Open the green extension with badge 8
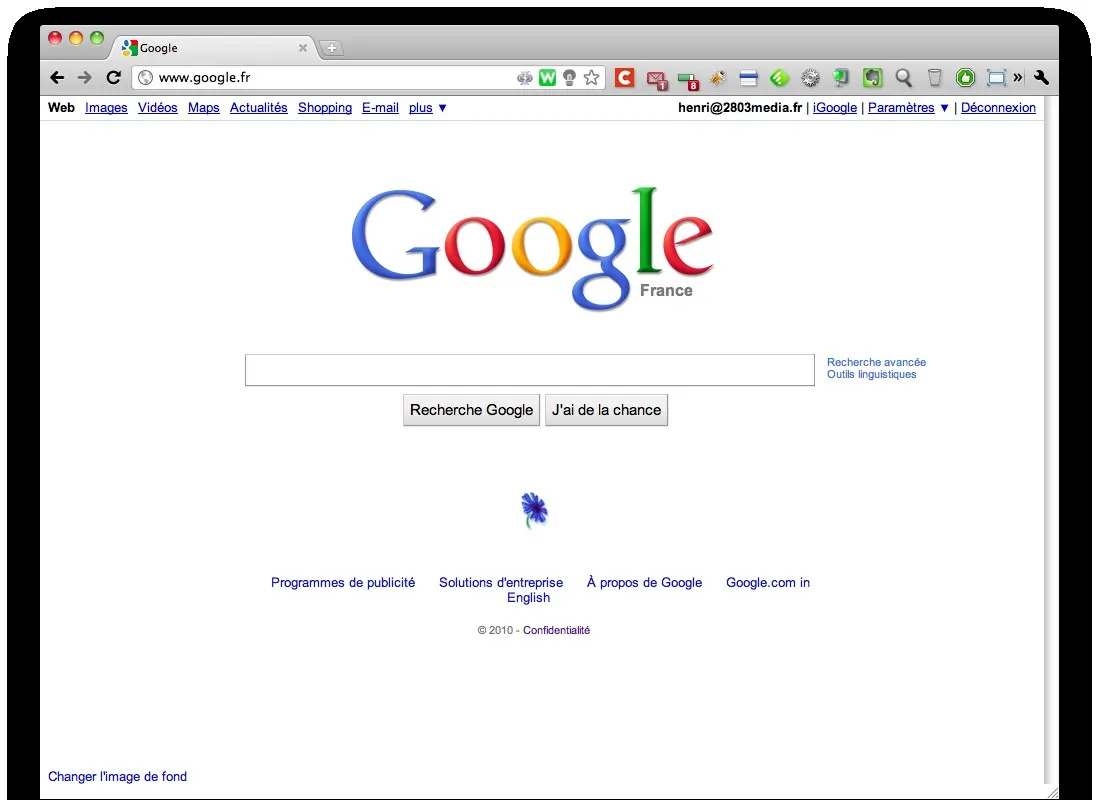 (x=689, y=81)
